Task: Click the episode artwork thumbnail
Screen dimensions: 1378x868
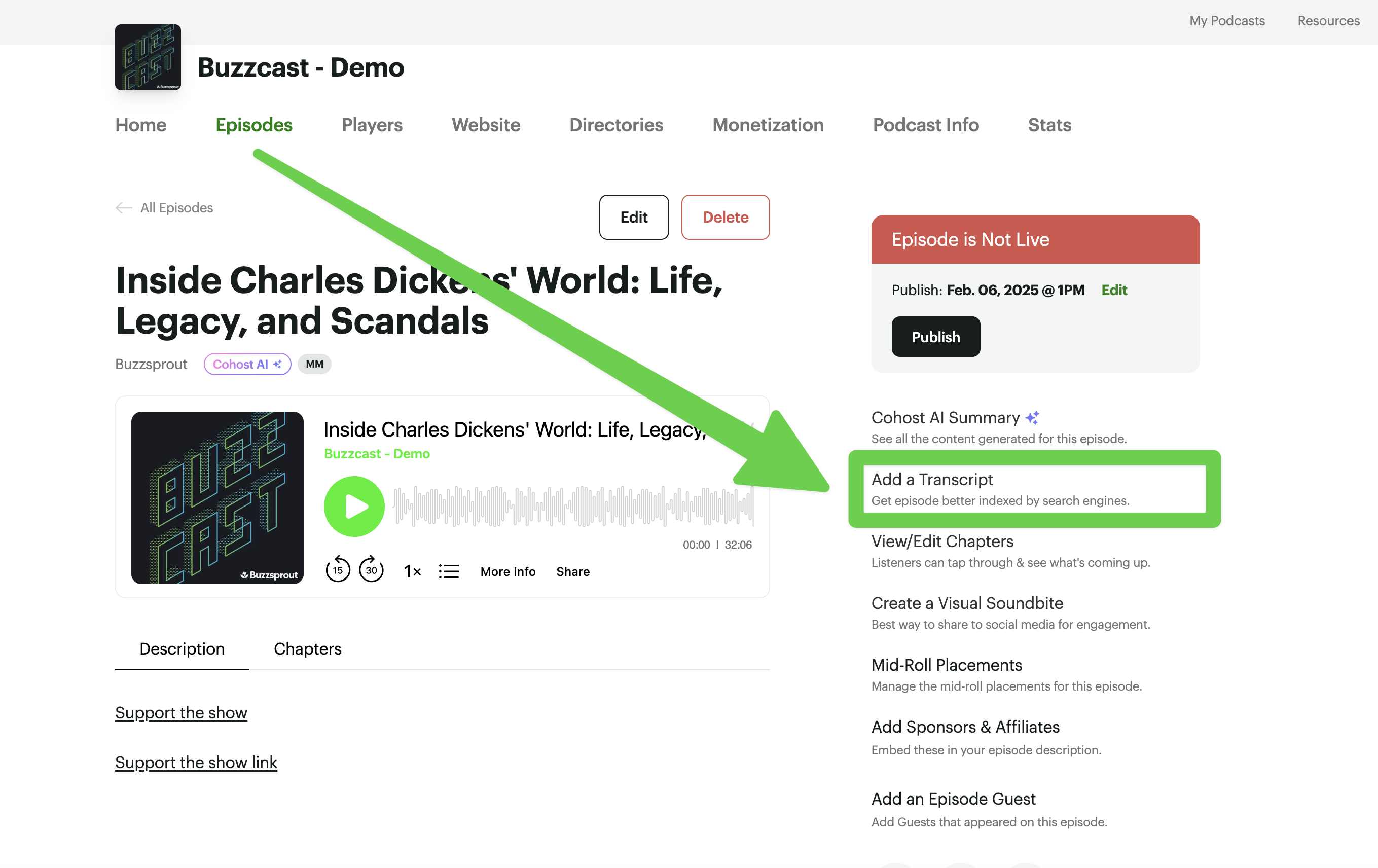Action: [x=217, y=497]
